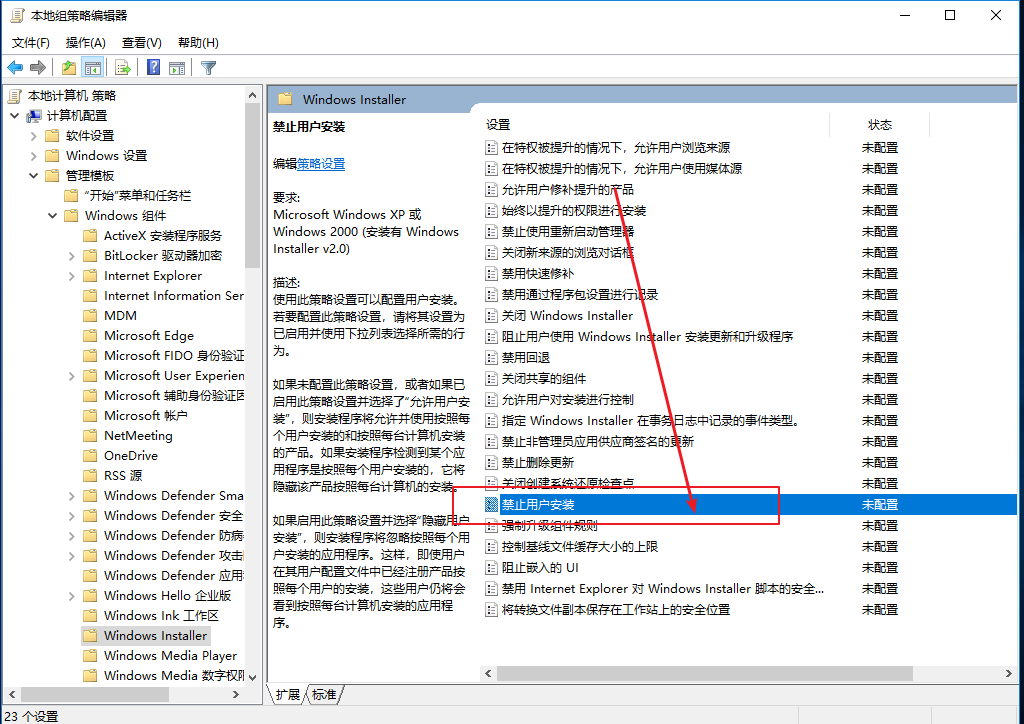Toggle the show/hide console tree icon
This screenshot has height=724, width=1024.
[x=92, y=68]
